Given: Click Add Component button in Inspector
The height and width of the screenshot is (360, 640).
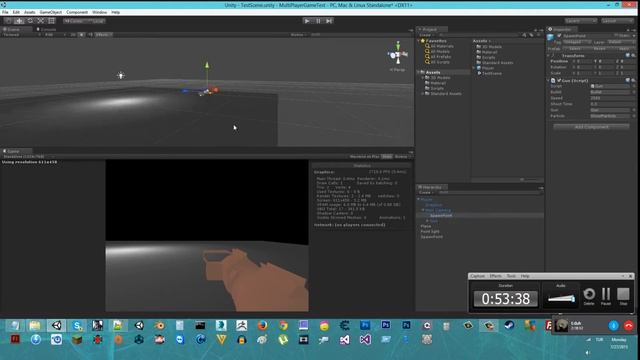Looking at the screenshot, I should [x=591, y=127].
